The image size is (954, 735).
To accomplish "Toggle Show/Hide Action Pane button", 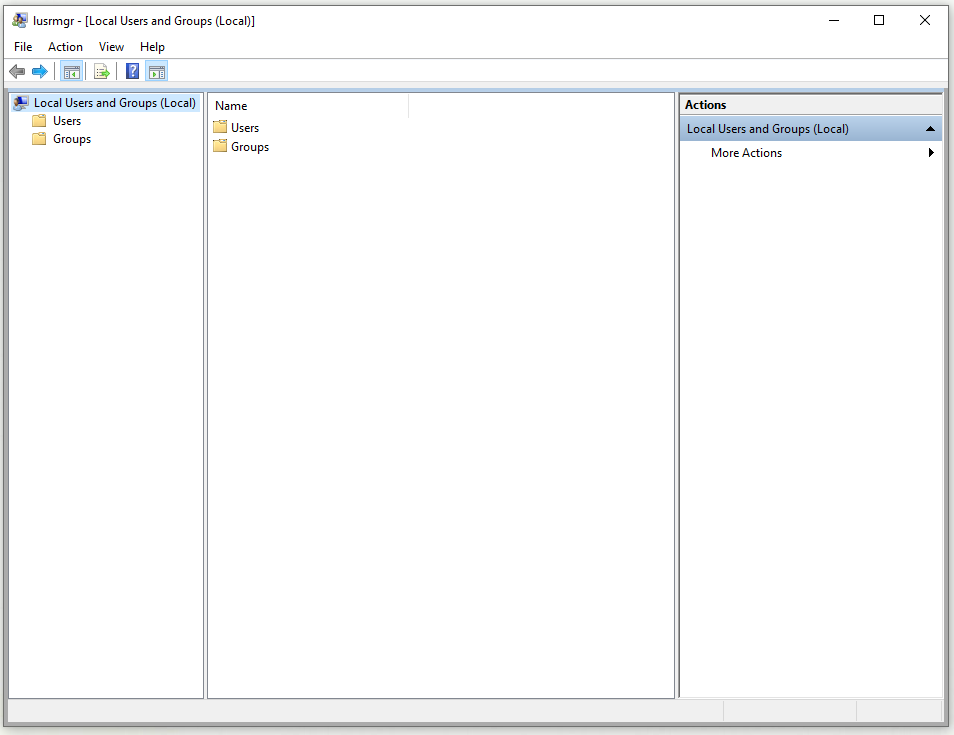I will 156,71.
